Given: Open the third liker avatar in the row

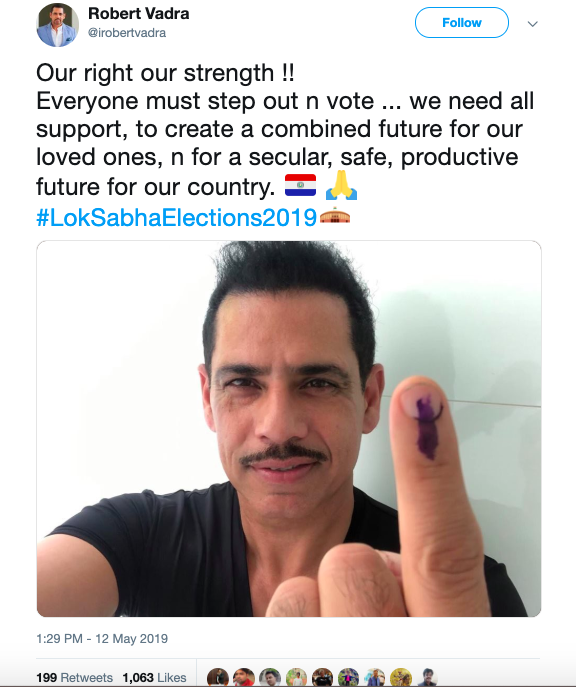Looking at the screenshot, I should point(270,678).
